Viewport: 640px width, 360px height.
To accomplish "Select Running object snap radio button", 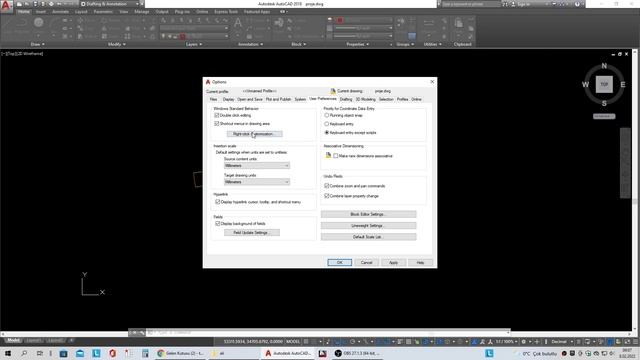I will pyautogui.click(x=327, y=116).
